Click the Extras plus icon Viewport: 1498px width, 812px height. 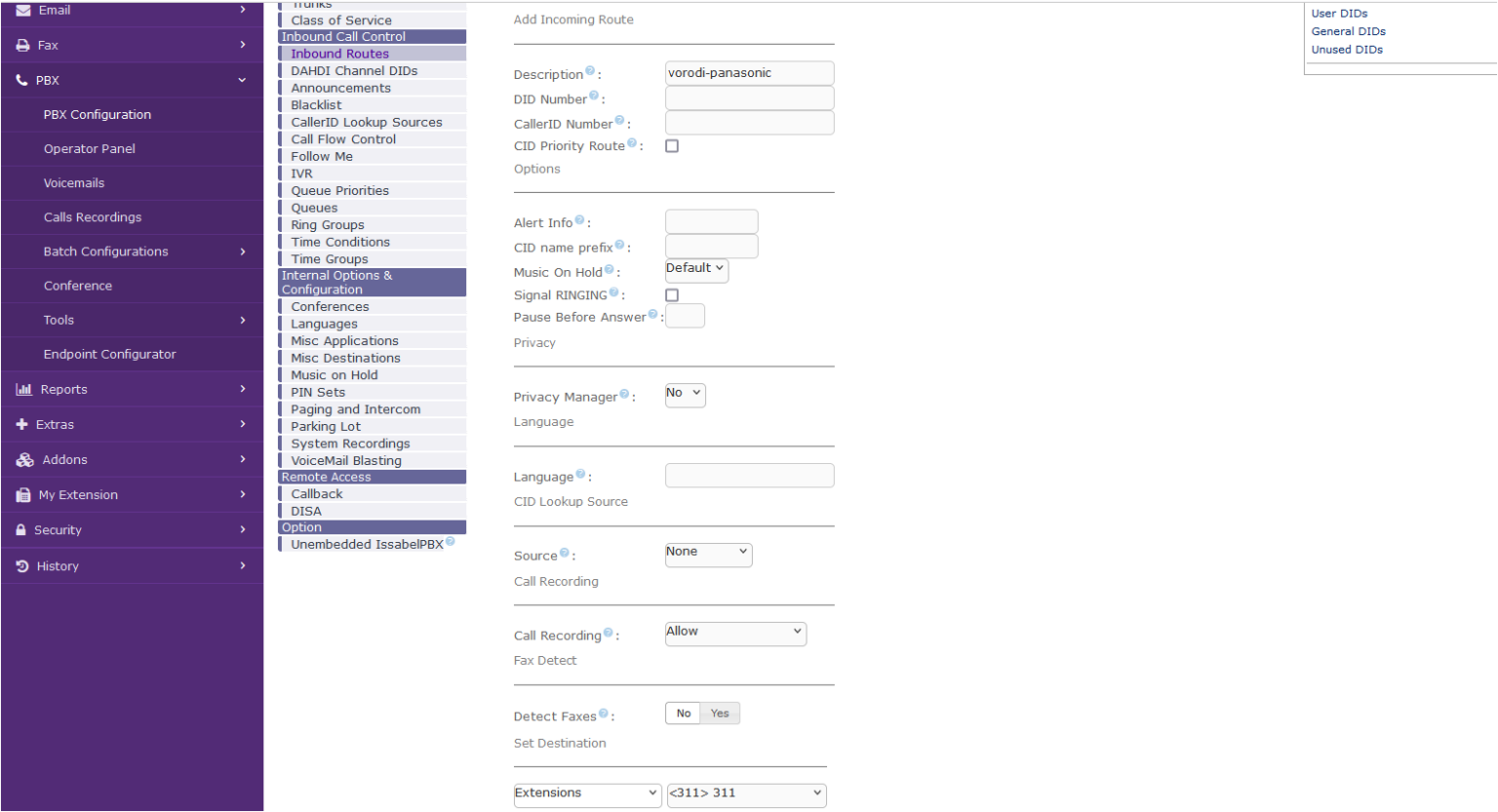21,425
